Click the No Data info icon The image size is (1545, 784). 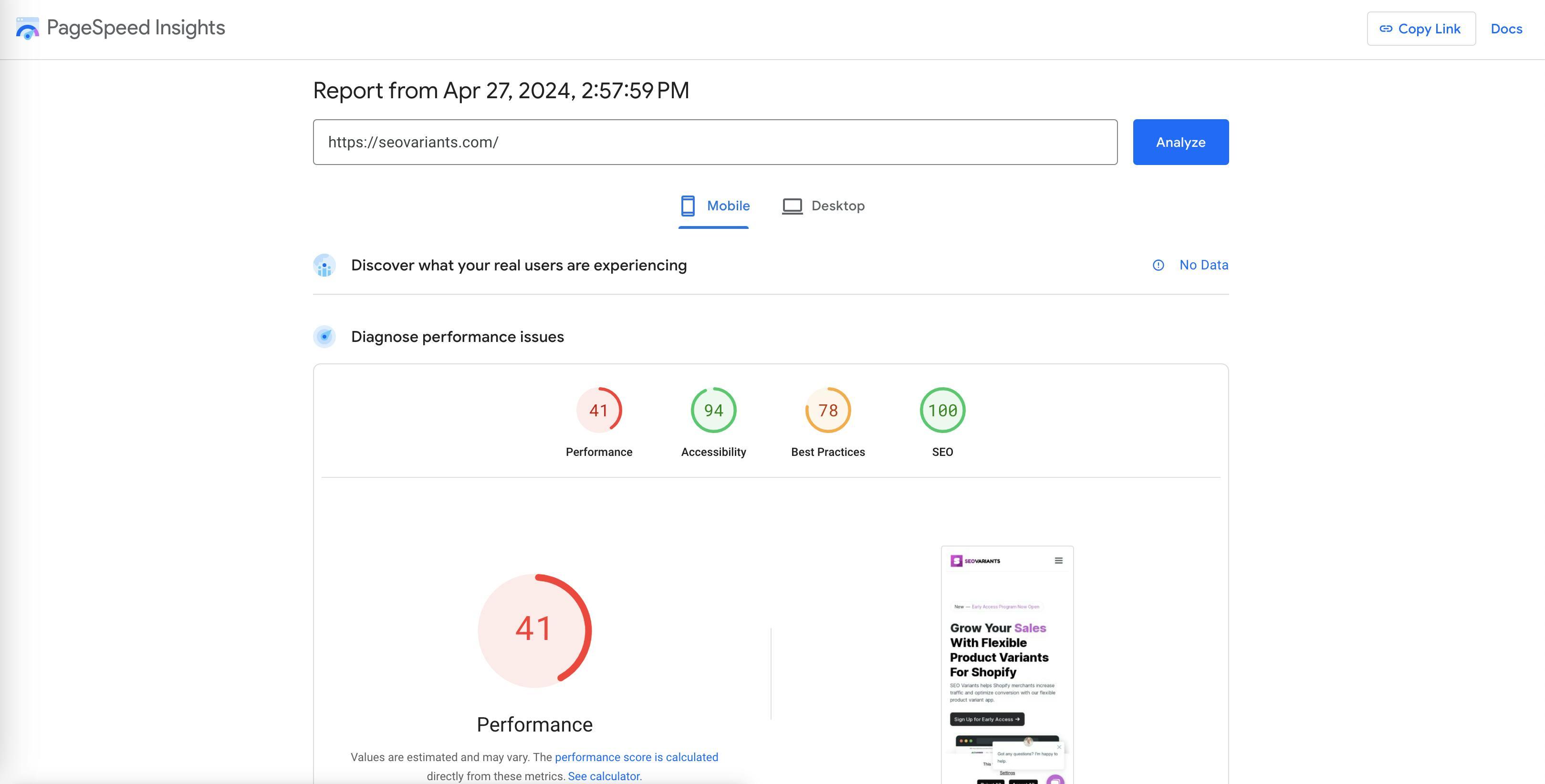click(x=1158, y=265)
